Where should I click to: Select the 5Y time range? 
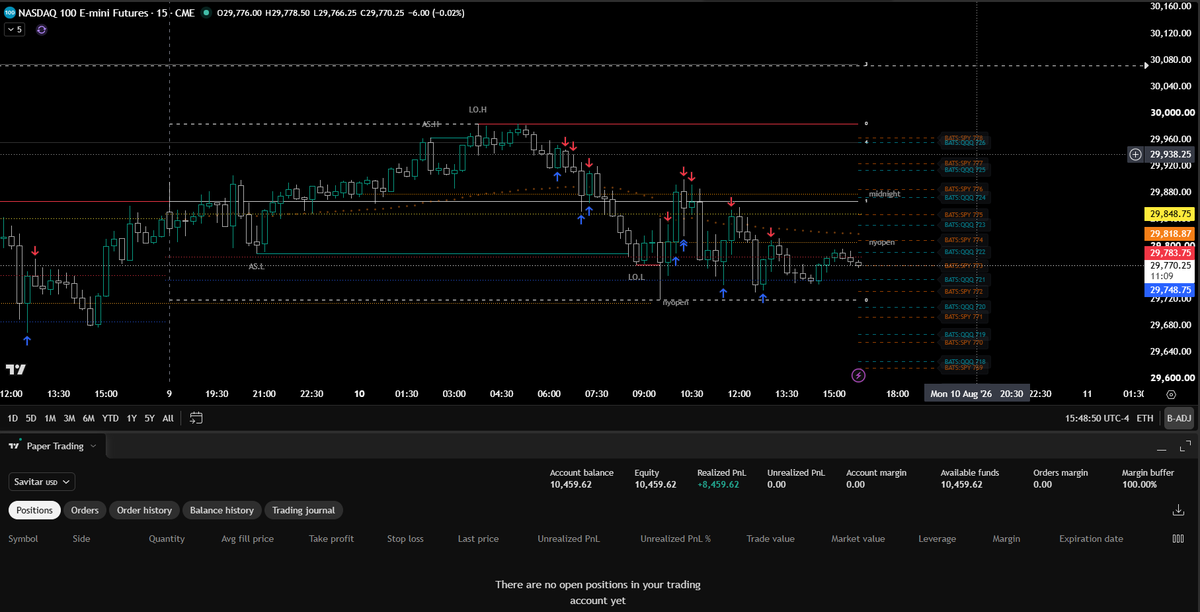(x=149, y=418)
